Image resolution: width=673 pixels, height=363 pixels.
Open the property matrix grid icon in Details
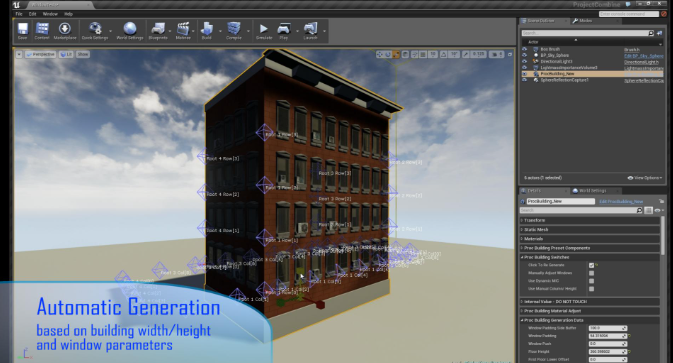(649, 210)
